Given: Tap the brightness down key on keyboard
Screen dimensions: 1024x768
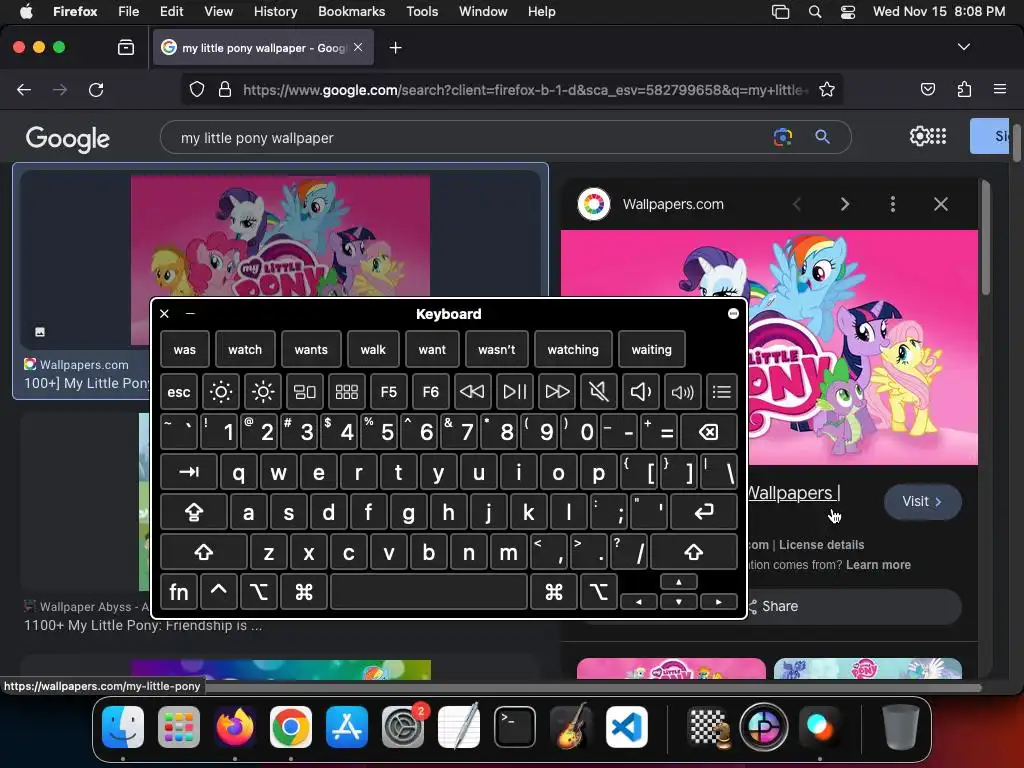Looking at the screenshot, I should (x=221, y=392).
